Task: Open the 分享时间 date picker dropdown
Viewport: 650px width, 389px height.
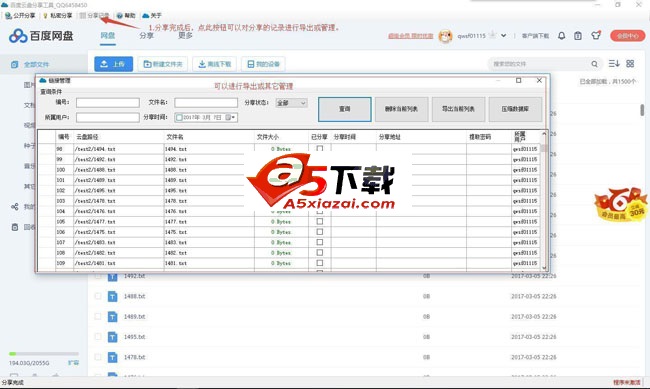Action: click(231, 118)
